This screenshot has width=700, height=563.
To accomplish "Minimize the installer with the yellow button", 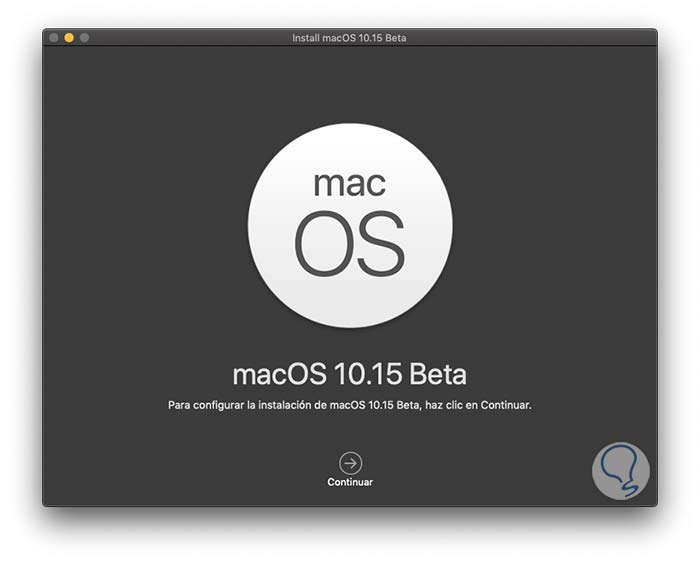I will click(x=69, y=38).
